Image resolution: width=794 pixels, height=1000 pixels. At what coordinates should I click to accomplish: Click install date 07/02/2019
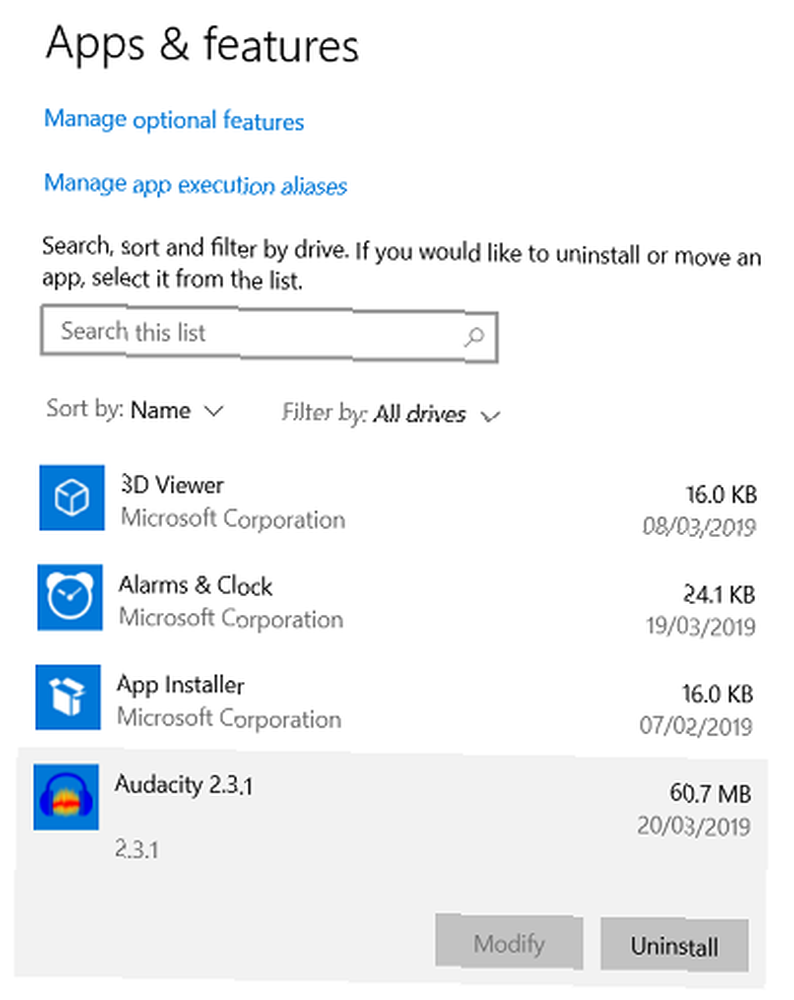pyautogui.click(x=696, y=726)
